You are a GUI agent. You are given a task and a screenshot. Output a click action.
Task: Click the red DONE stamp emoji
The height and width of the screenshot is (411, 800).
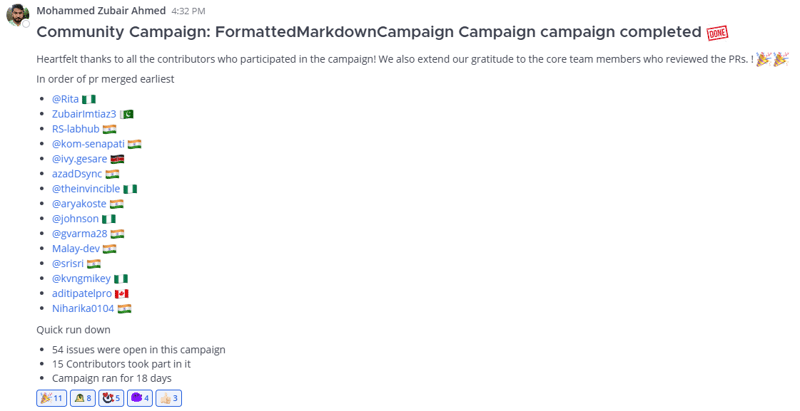(717, 33)
